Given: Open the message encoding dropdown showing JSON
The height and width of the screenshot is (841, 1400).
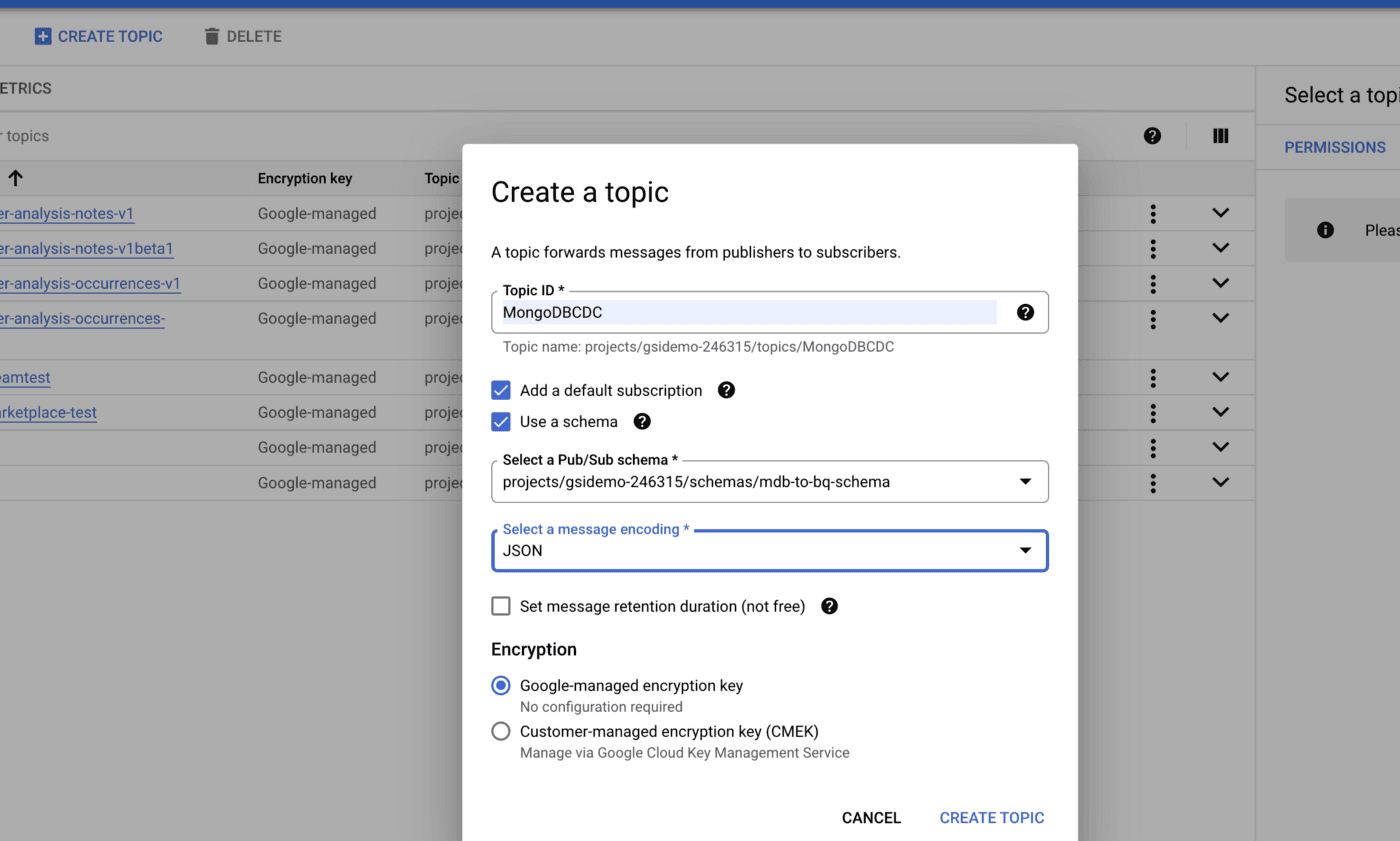Looking at the screenshot, I should pos(769,551).
